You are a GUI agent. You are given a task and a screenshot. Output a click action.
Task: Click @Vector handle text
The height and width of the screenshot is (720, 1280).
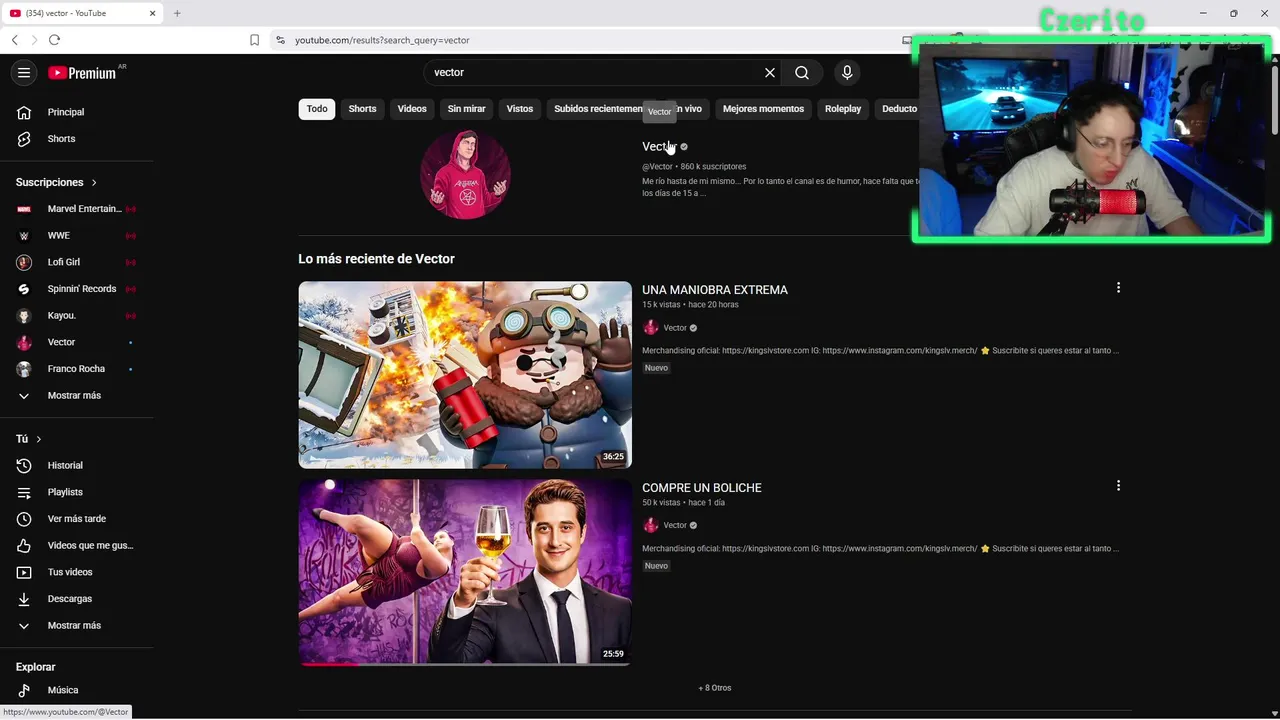point(657,167)
